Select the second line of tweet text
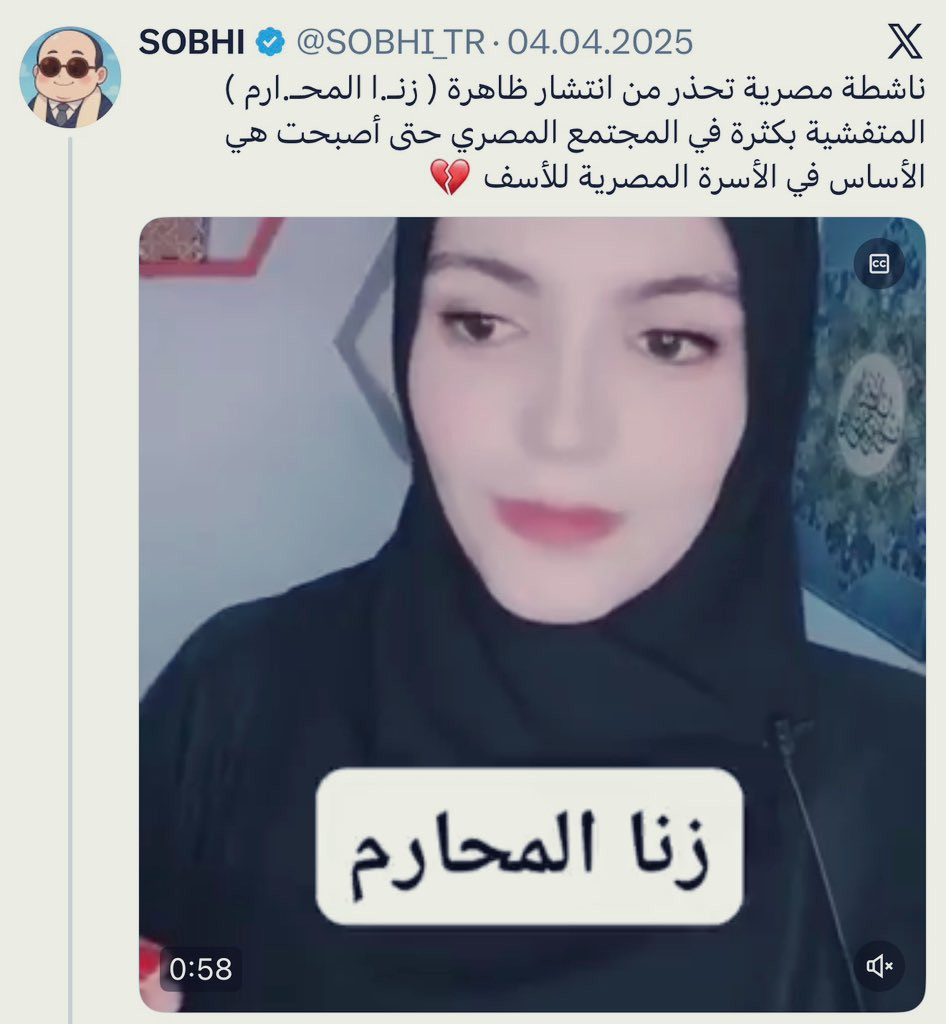Image resolution: width=946 pixels, height=1024 pixels. tap(575, 133)
